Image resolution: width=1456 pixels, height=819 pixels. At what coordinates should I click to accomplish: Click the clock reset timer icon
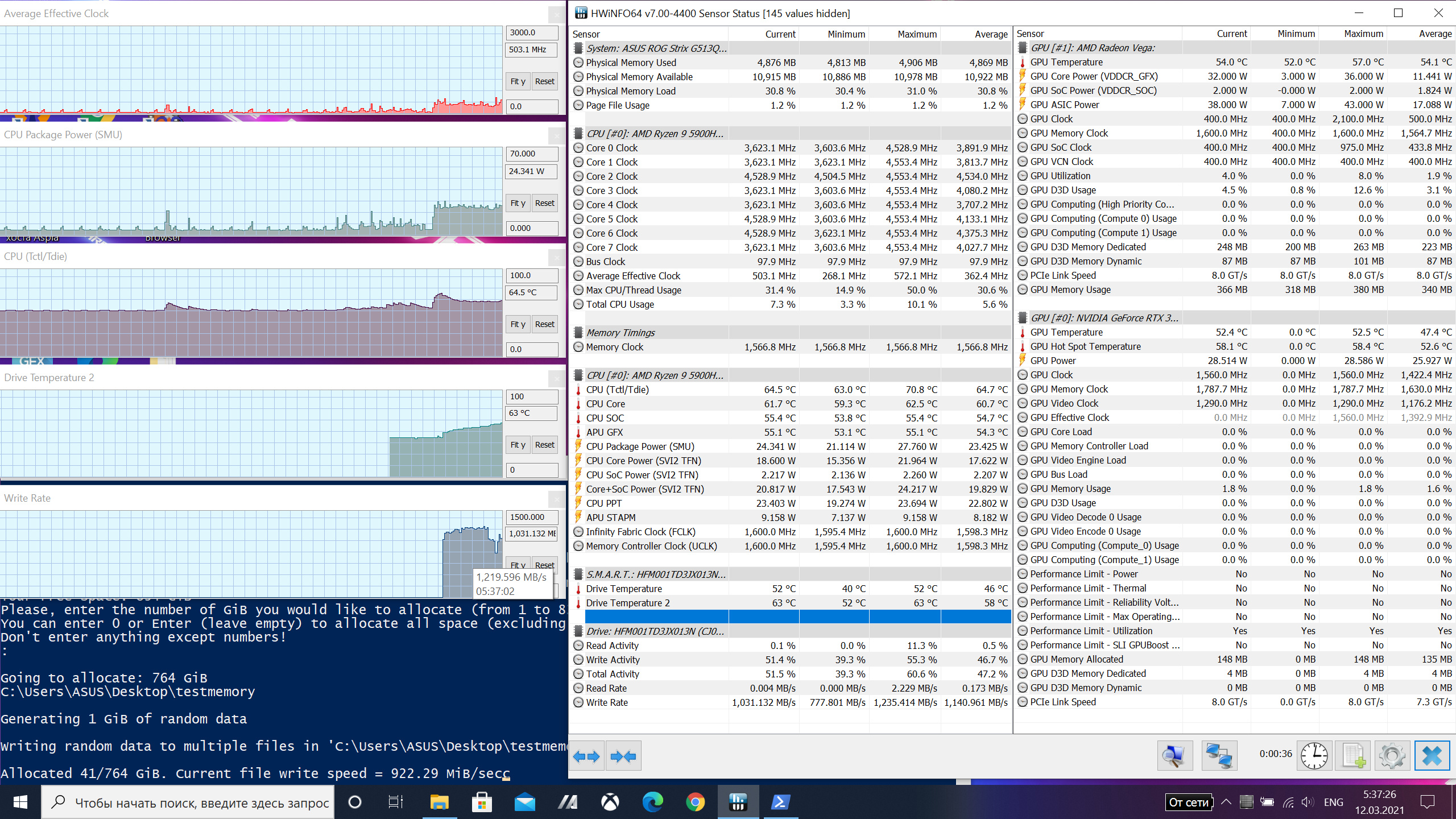(x=1314, y=756)
